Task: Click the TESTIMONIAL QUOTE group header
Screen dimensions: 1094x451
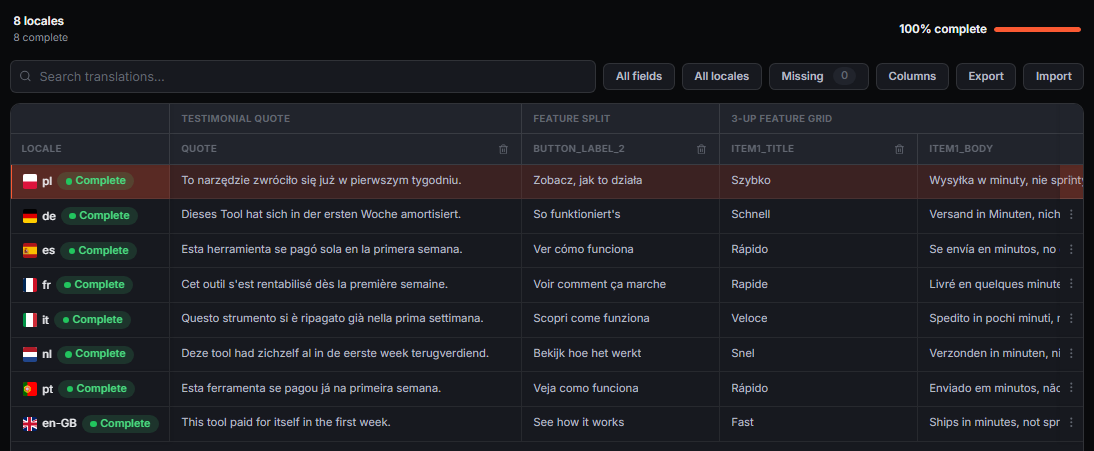Action: point(345,119)
